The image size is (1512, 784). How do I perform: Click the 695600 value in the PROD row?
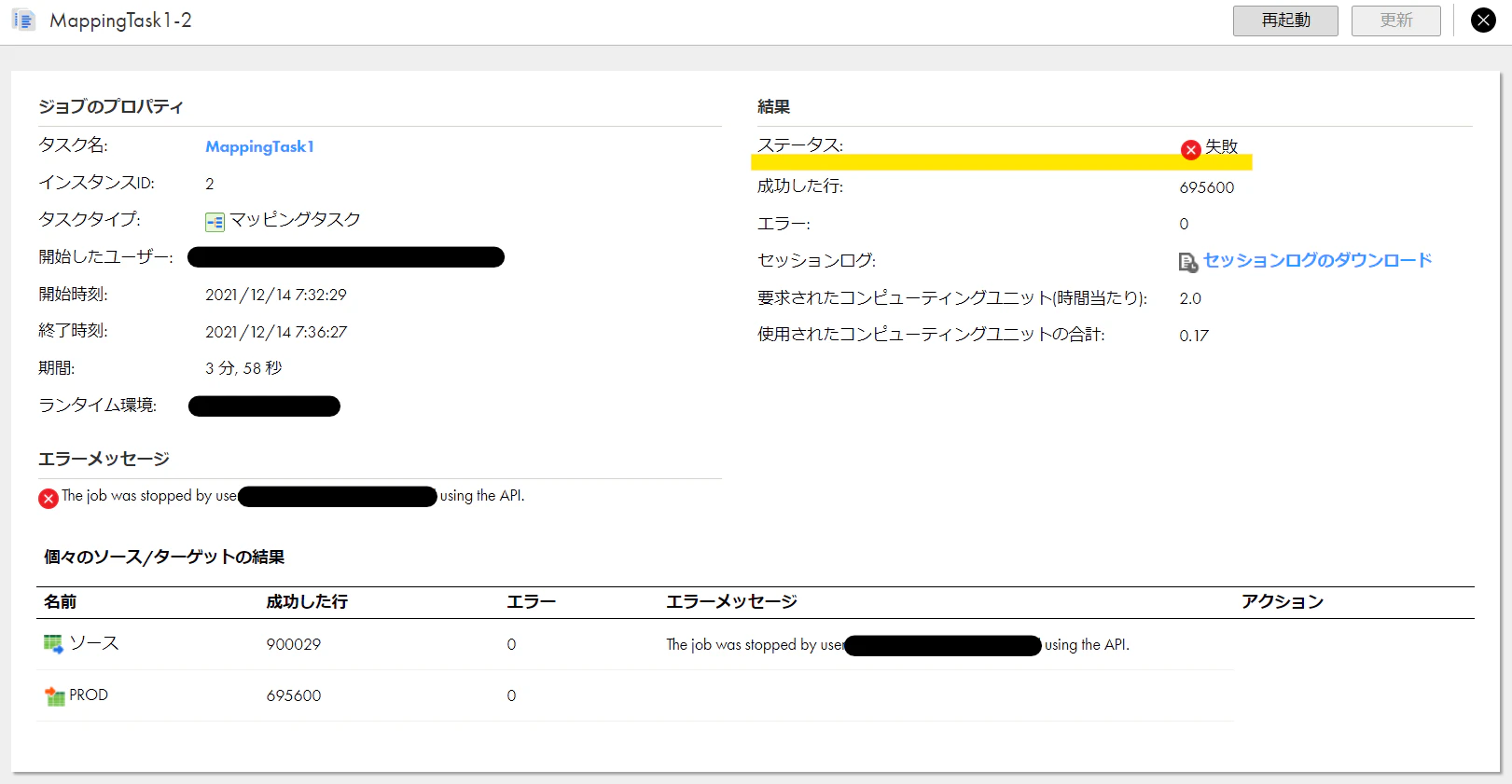294,695
